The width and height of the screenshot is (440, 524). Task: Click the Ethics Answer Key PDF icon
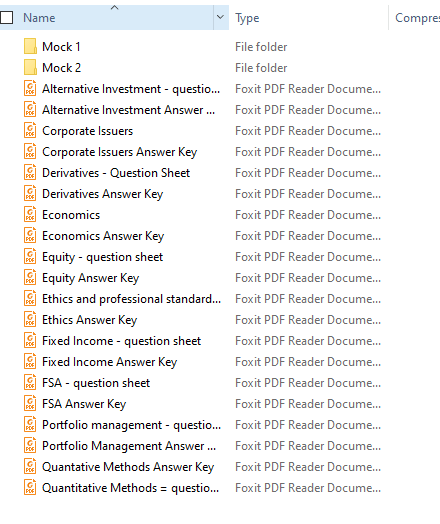(30, 320)
